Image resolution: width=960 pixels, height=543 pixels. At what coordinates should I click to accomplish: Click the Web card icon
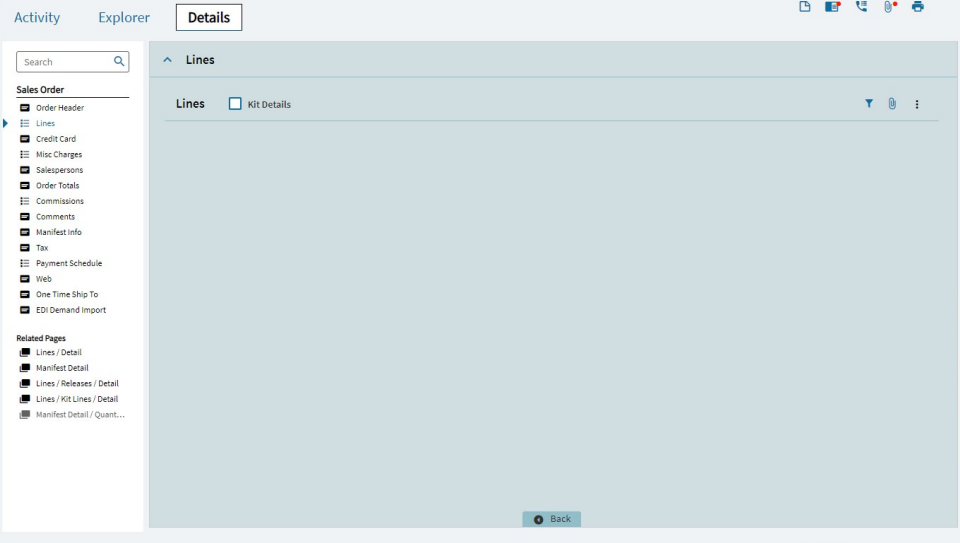(x=24, y=279)
